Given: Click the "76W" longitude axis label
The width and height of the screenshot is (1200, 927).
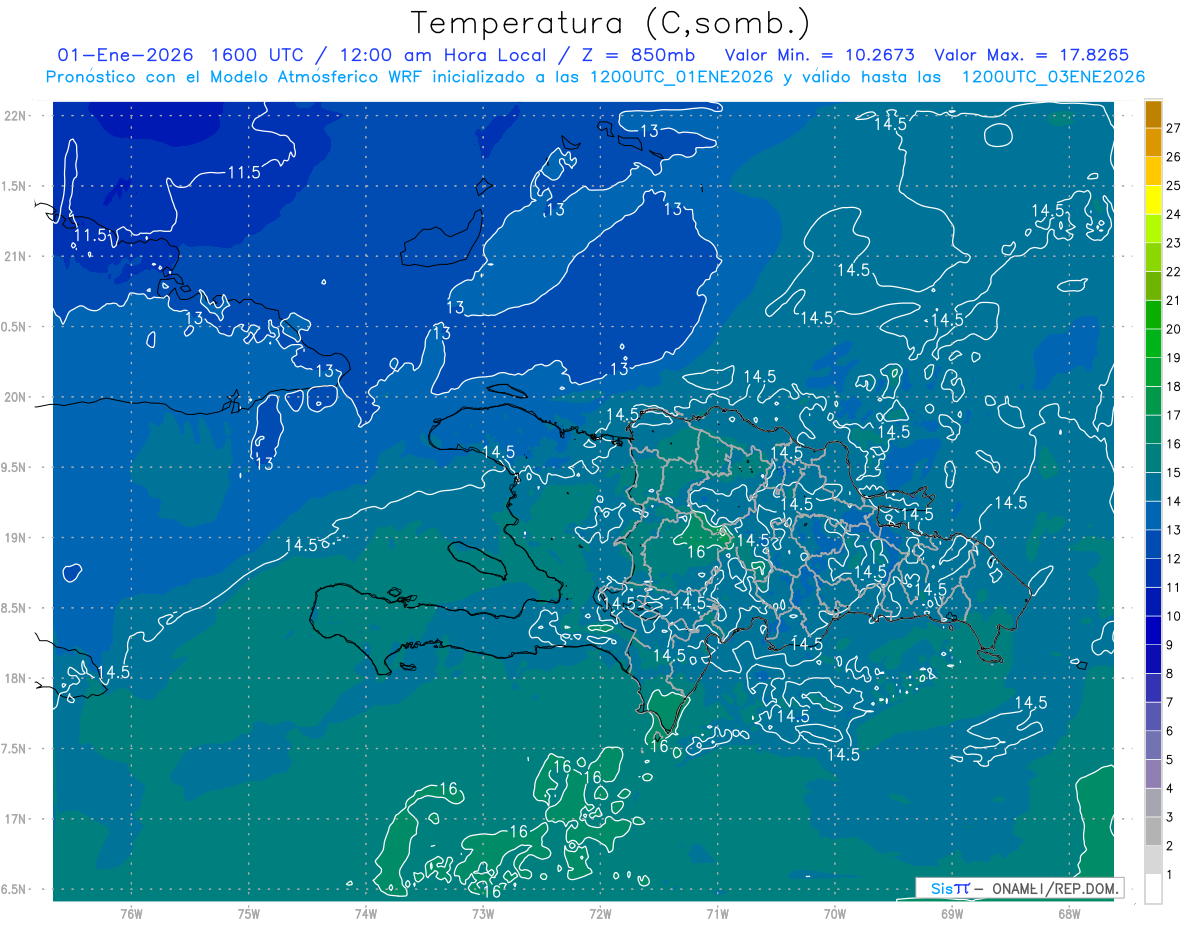Looking at the screenshot, I should click(x=131, y=913).
